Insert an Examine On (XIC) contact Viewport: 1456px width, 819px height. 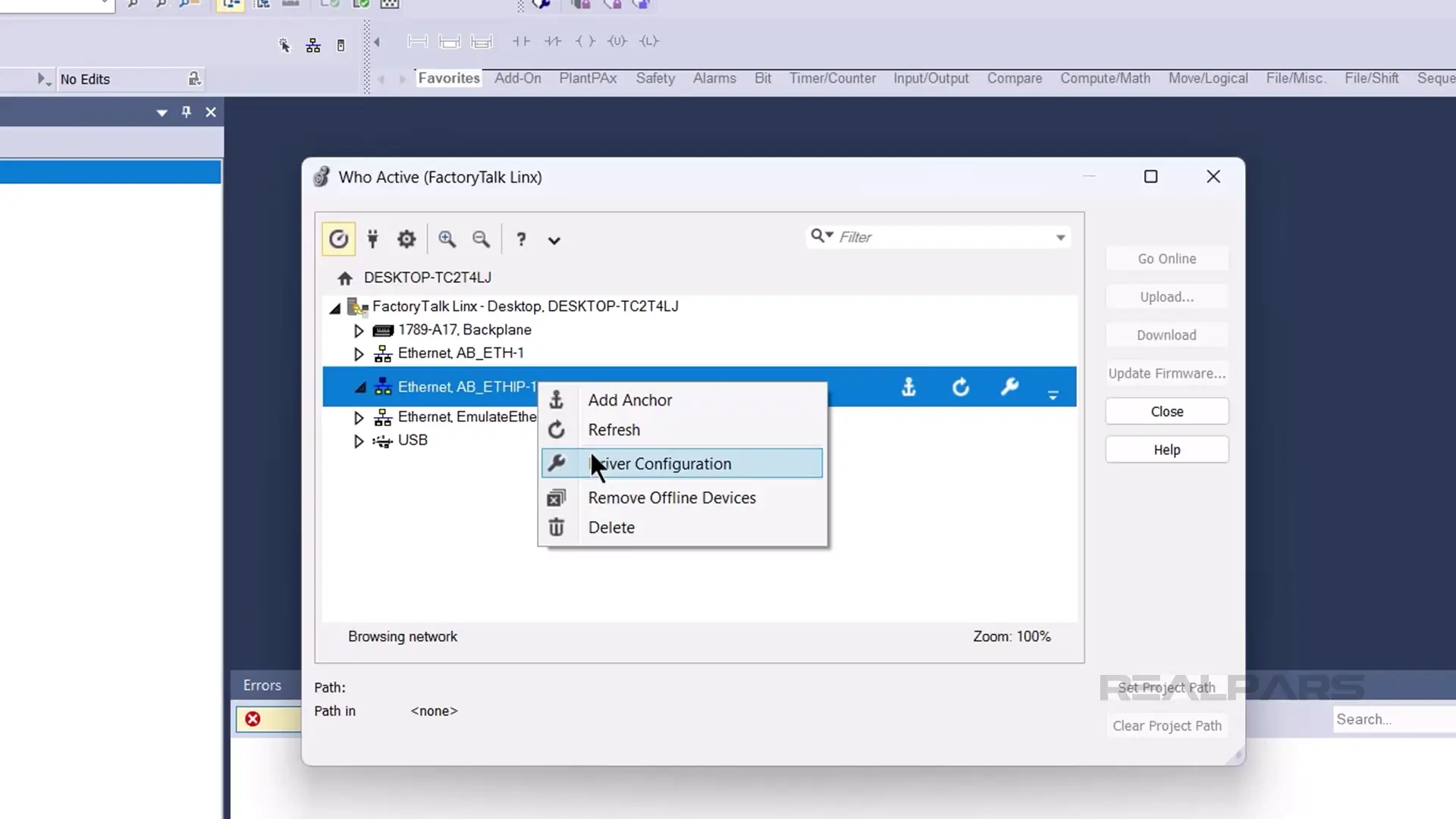[521, 41]
